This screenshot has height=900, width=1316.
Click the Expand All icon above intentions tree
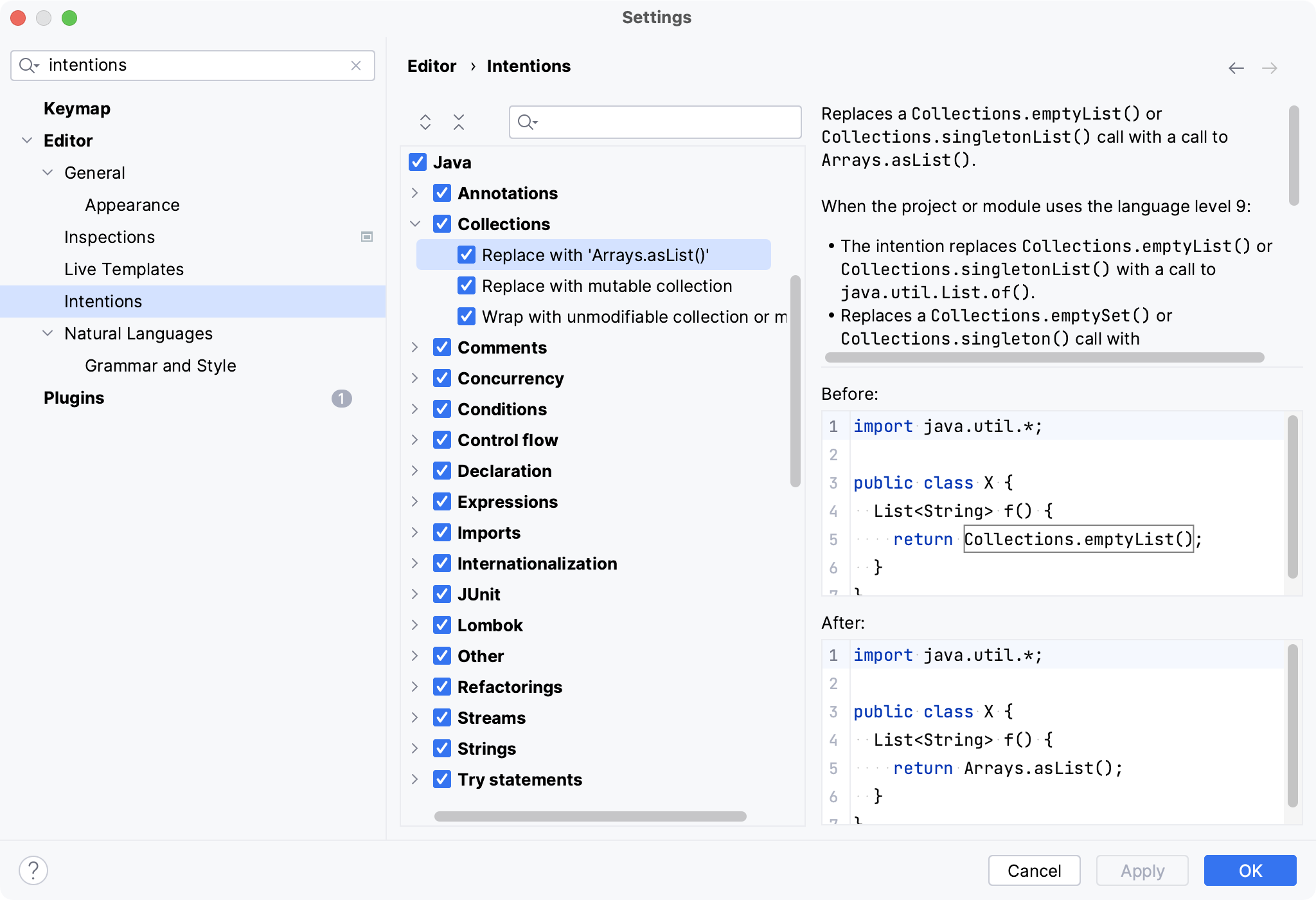click(425, 122)
